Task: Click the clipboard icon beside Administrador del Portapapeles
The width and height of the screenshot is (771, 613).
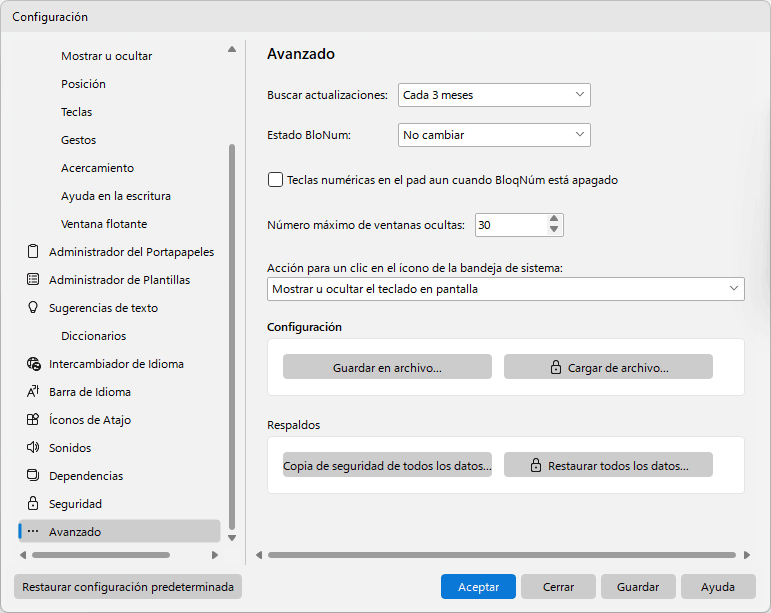Action: (x=33, y=251)
